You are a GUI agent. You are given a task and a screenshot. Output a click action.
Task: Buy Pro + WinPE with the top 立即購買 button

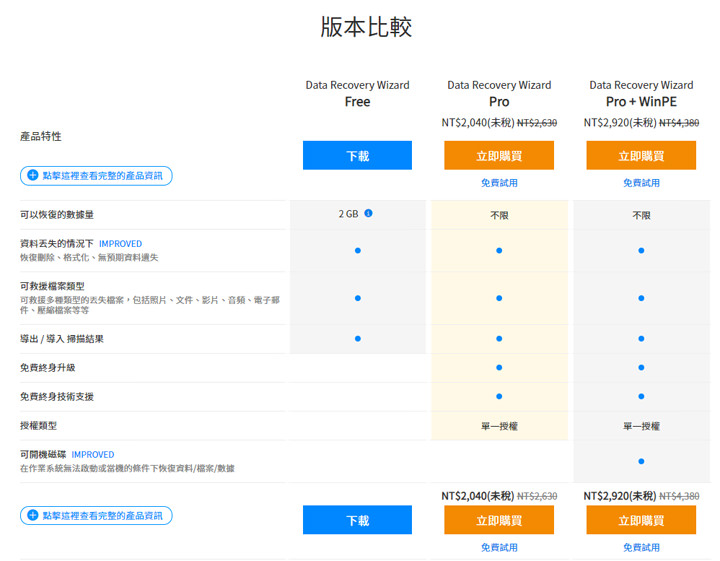tap(641, 156)
